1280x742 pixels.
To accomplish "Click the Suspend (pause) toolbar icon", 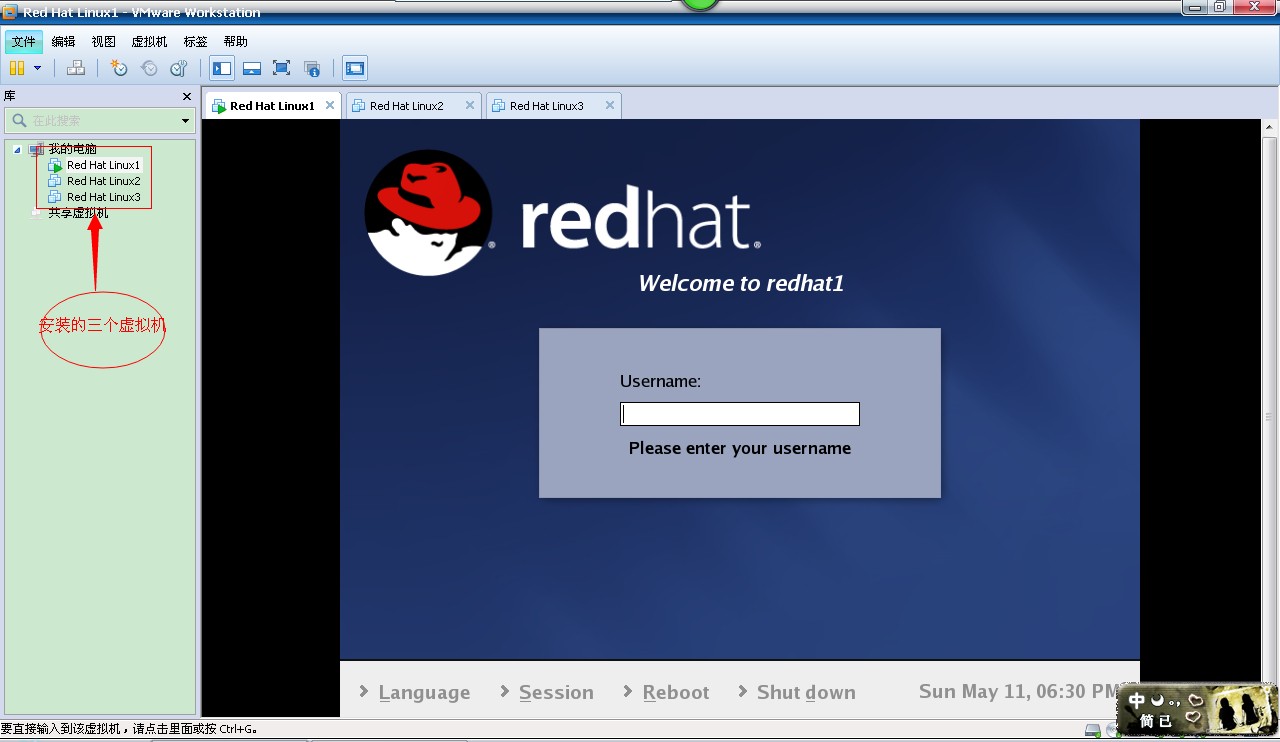I will click(x=17, y=68).
